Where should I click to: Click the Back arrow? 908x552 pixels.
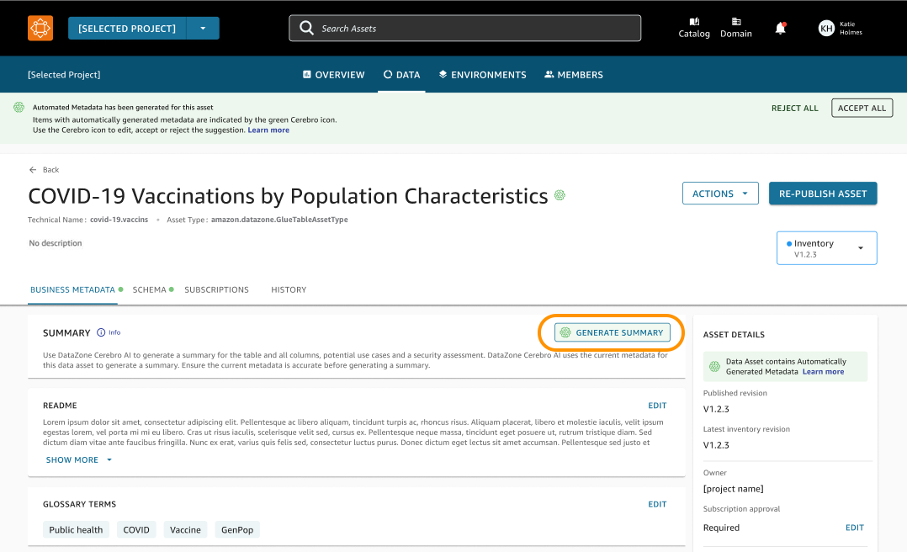[x=34, y=170]
